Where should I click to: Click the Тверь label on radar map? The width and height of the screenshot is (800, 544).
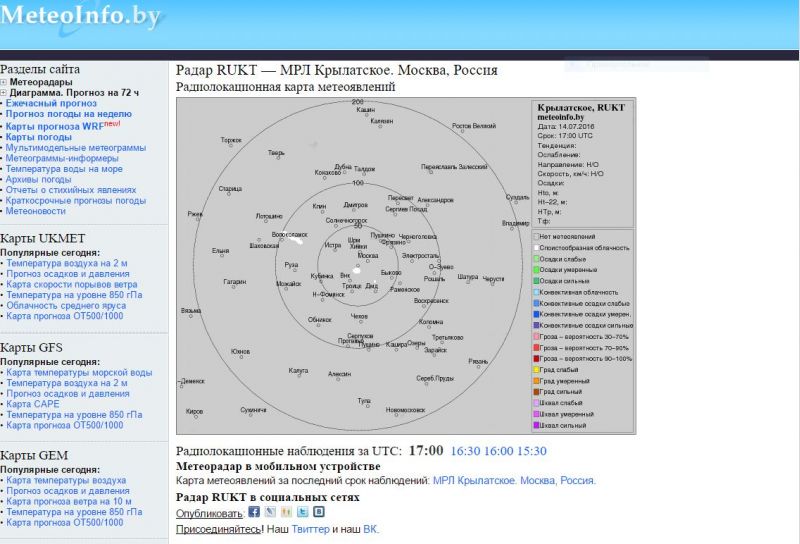[x=276, y=153]
